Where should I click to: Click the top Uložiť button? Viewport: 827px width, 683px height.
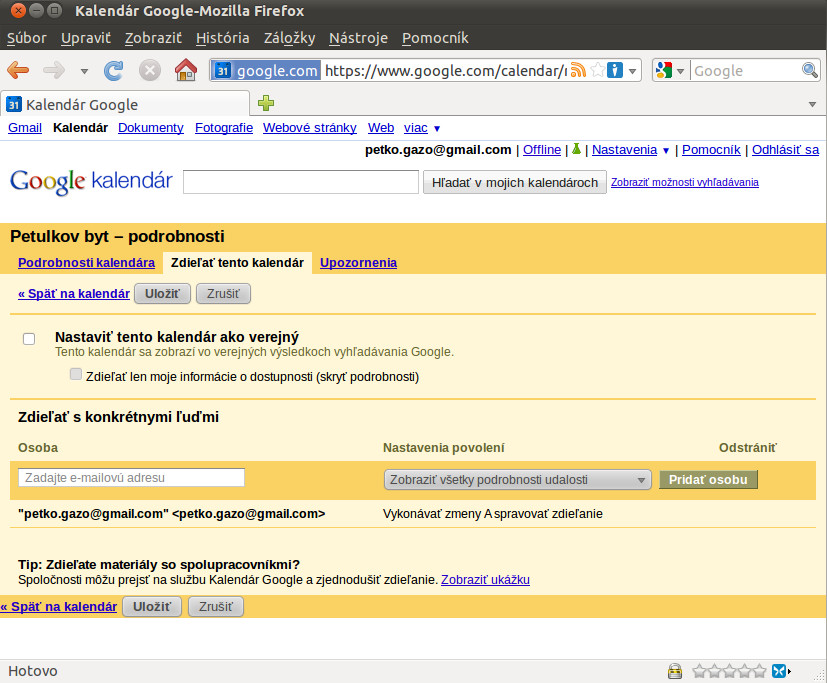pos(162,294)
